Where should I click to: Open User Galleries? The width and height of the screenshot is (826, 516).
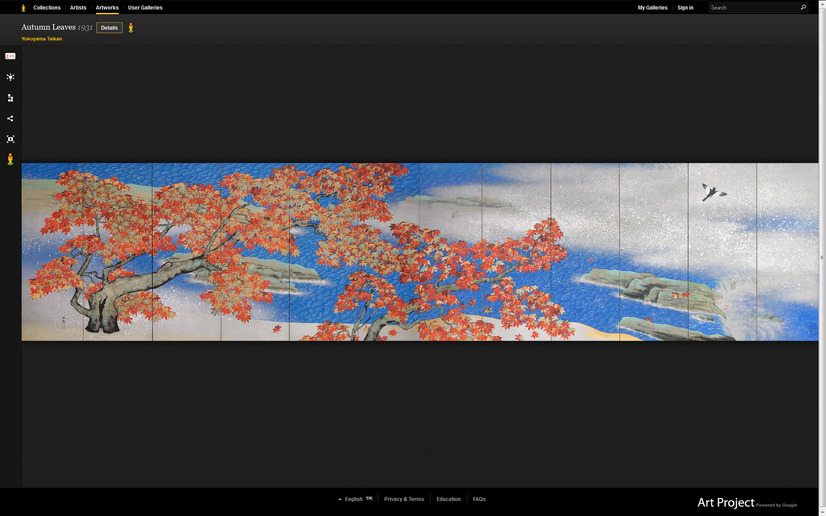coord(145,8)
